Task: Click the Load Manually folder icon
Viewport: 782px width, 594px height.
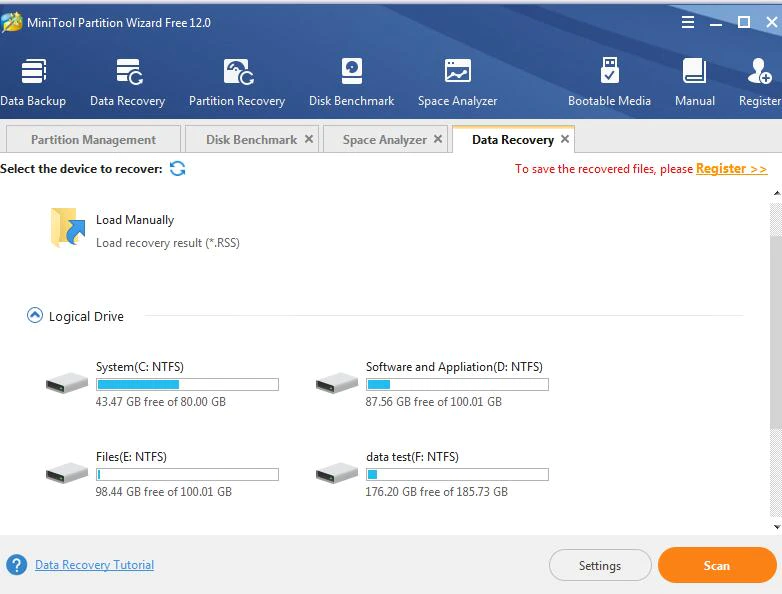Action: [67, 227]
